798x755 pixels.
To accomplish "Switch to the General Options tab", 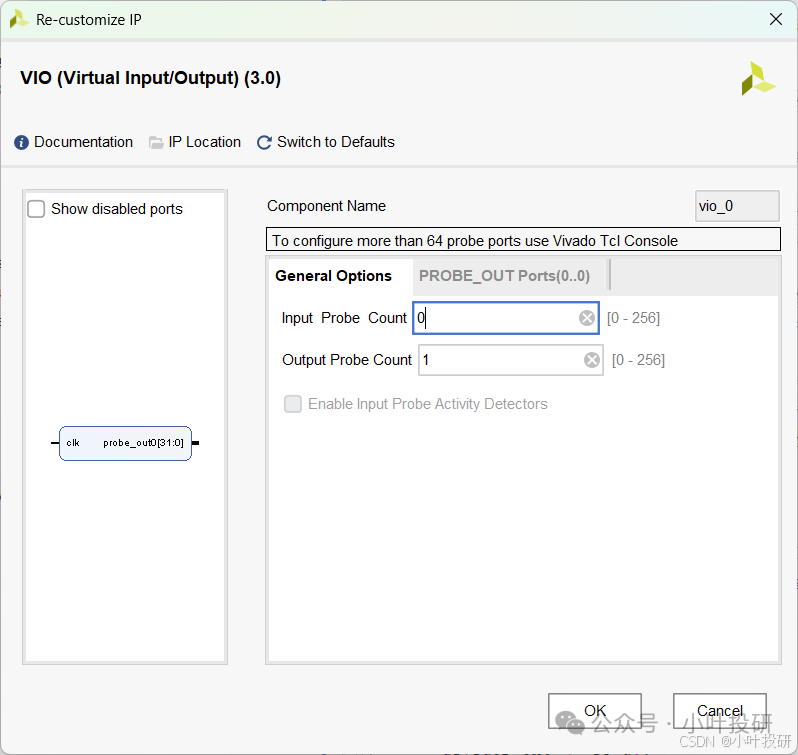I will tap(333, 276).
